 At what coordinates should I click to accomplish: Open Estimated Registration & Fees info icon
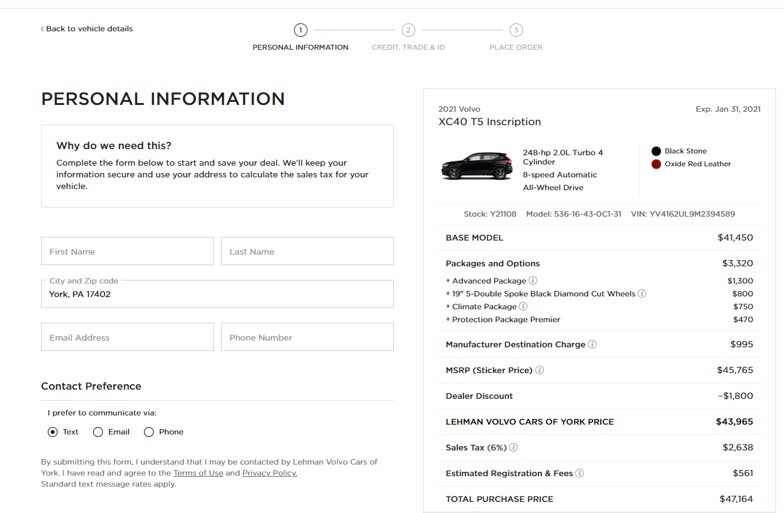tap(580, 473)
